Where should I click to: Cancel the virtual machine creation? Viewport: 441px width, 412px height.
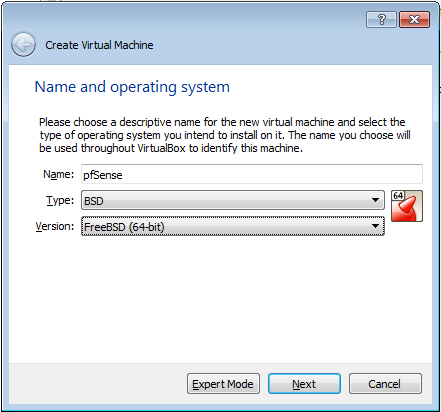point(385,384)
